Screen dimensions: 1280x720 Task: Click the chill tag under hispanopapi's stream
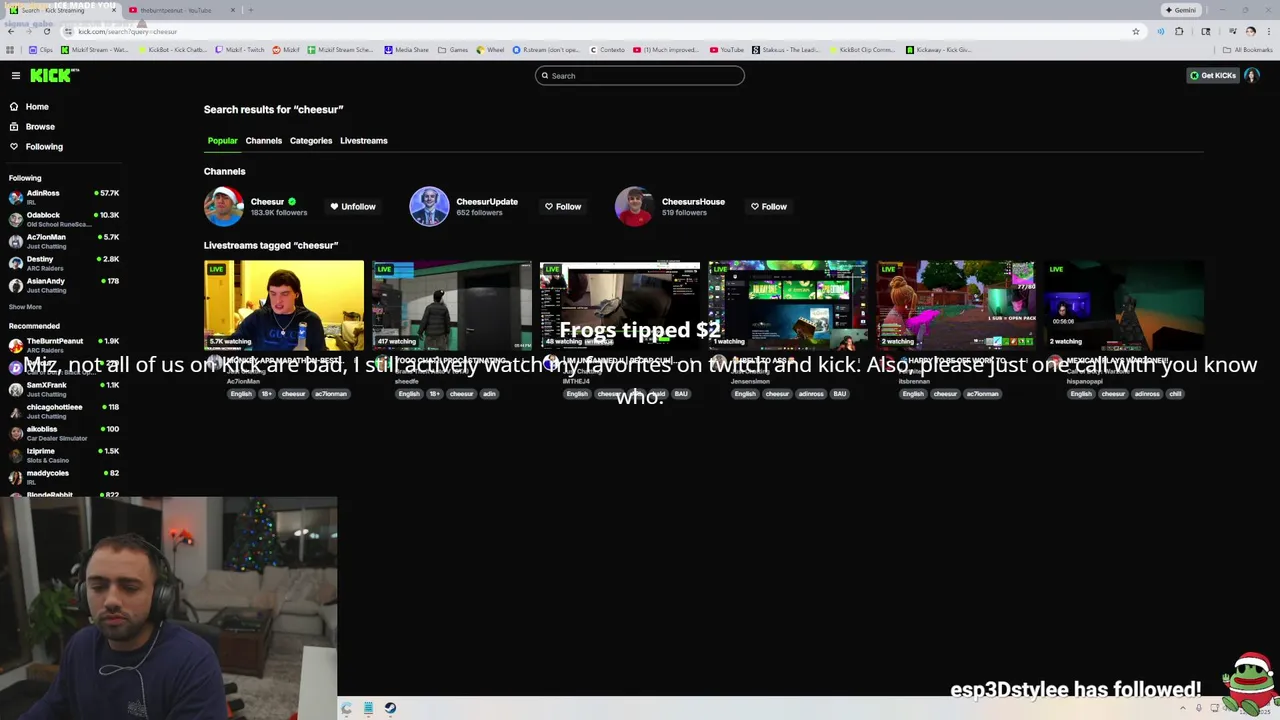coord(1175,394)
